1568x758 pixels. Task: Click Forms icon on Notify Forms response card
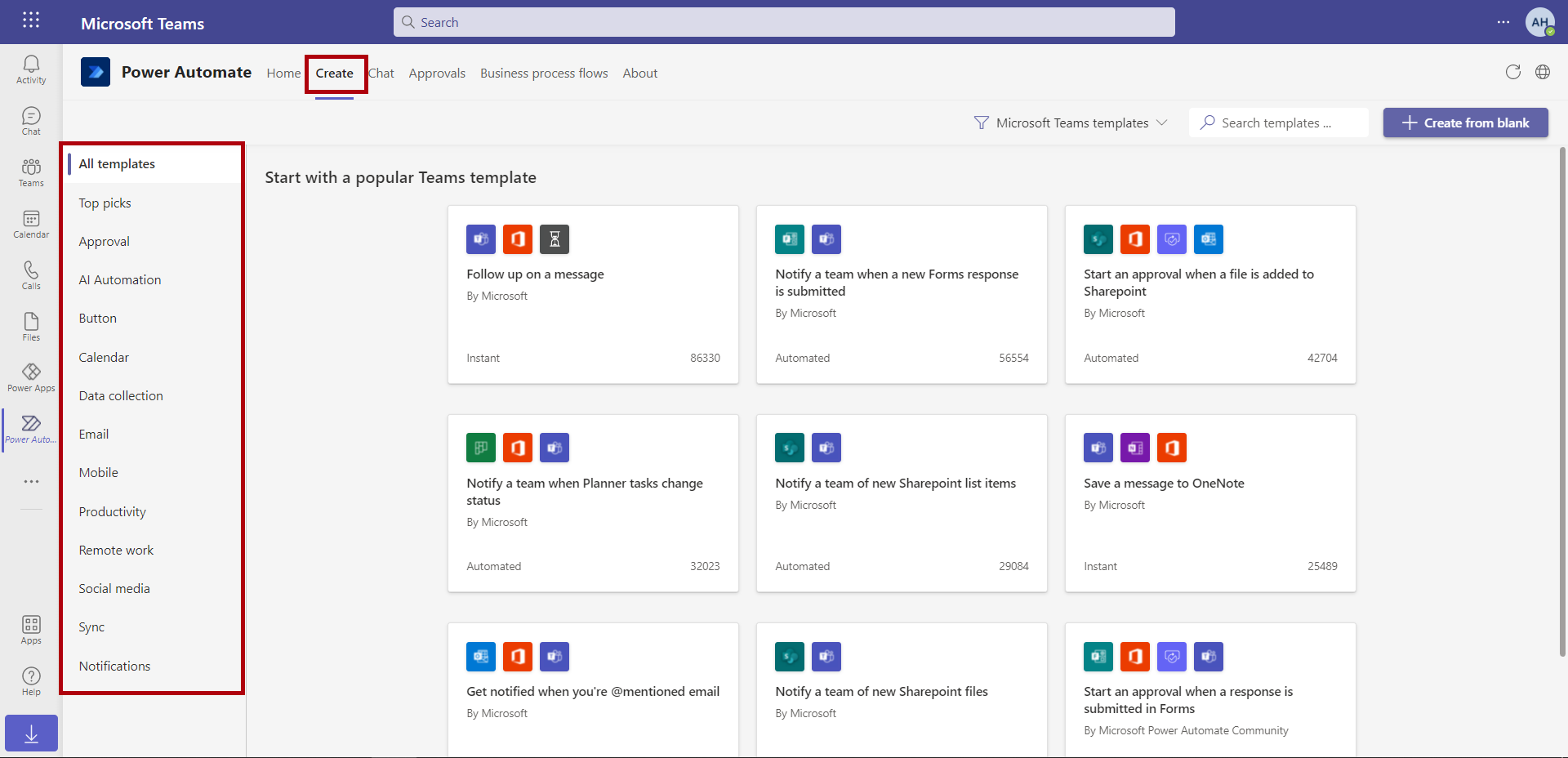[790, 239]
